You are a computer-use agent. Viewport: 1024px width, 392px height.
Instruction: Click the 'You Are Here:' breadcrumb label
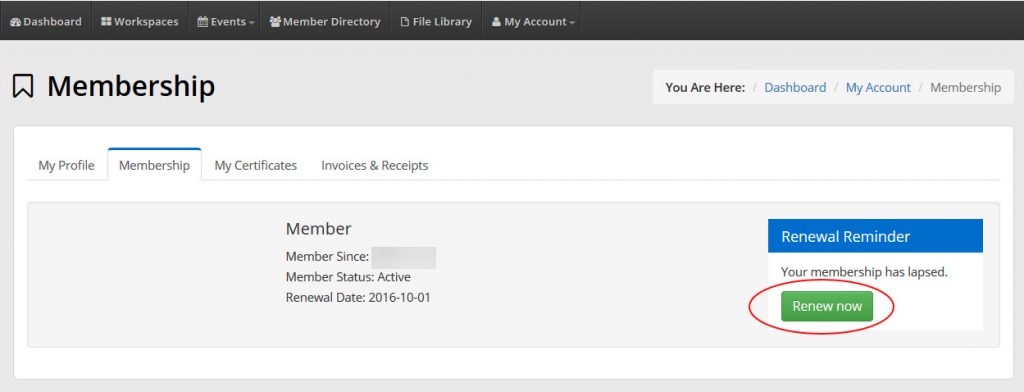(705, 88)
